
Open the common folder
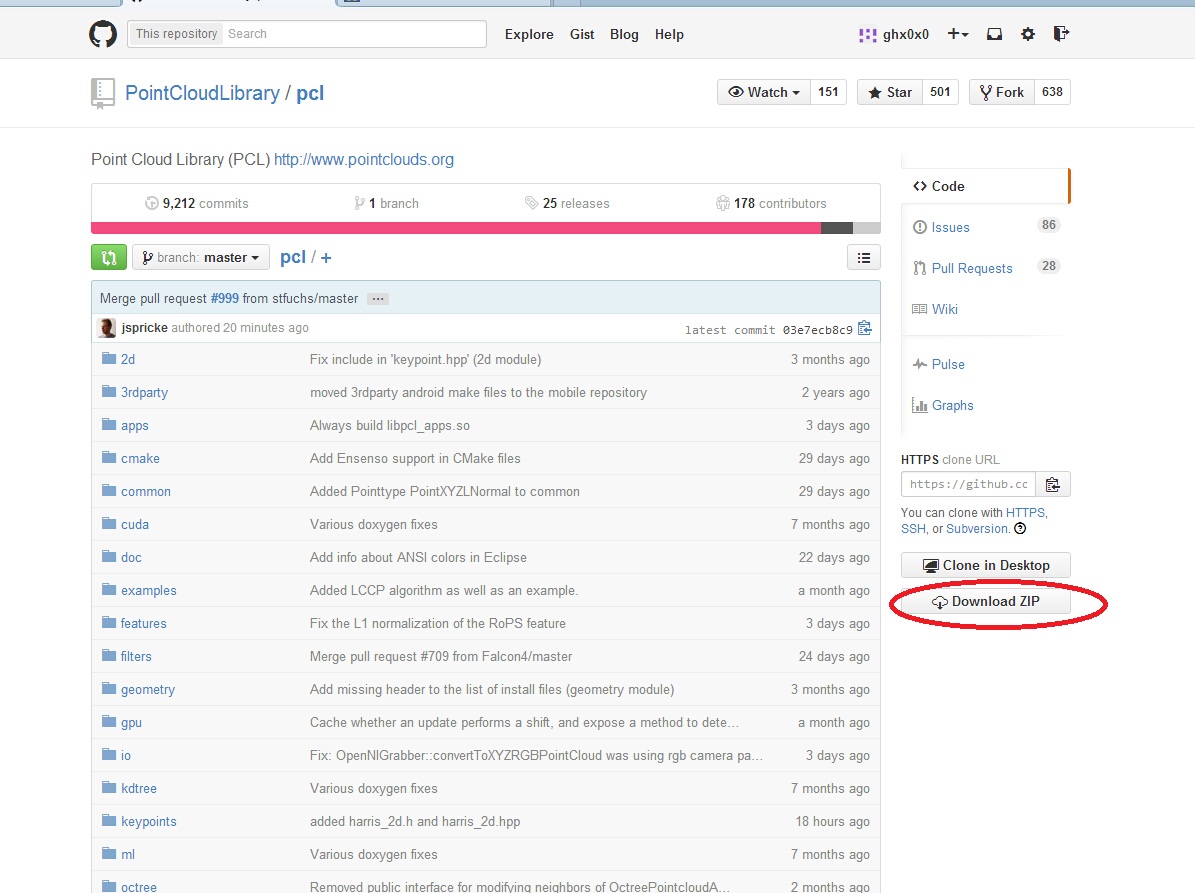point(146,491)
